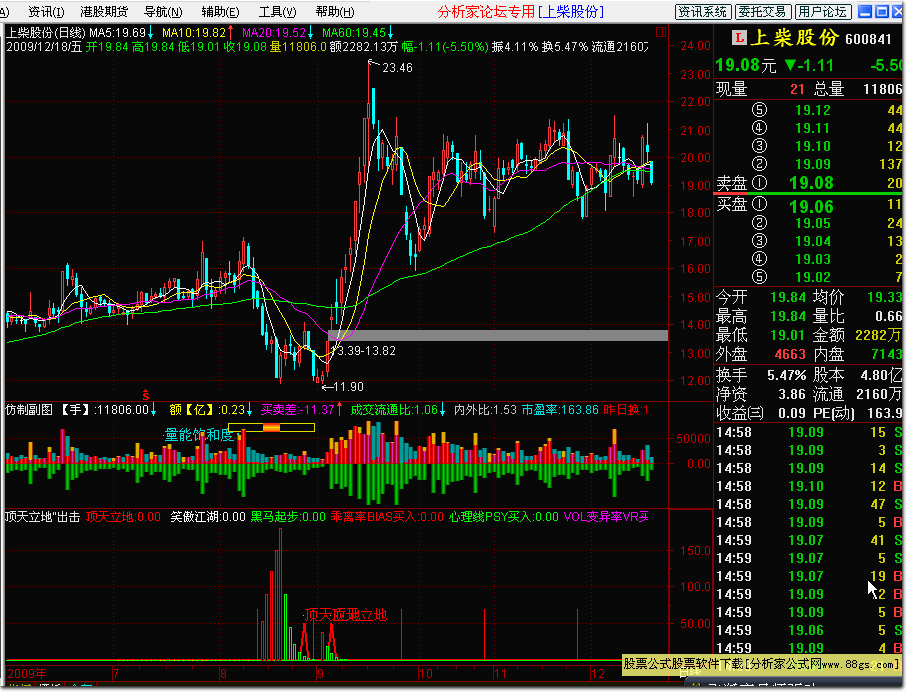The height and width of the screenshot is (693, 909).
Task: Click the 14:58 tick with volume 47
Action: (x=809, y=505)
